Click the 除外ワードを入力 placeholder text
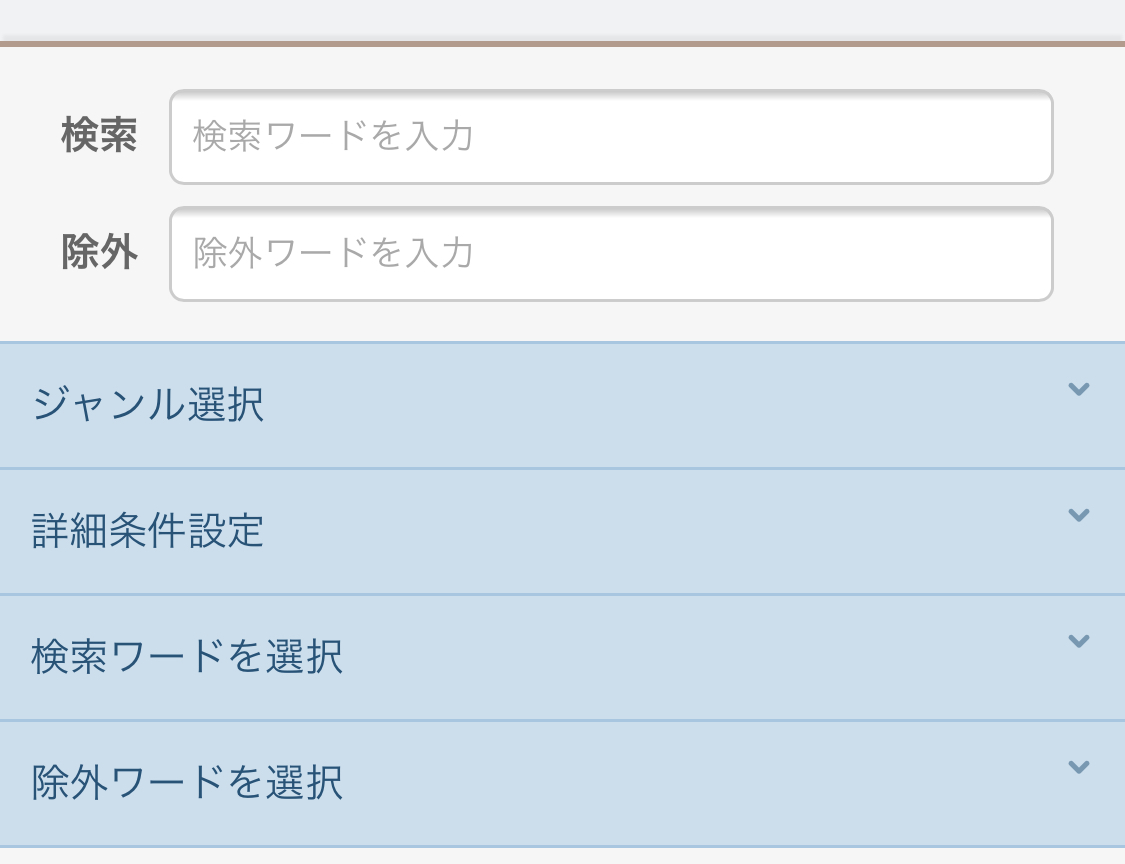Image resolution: width=1125 pixels, height=864 pixels. click(333, 254)
